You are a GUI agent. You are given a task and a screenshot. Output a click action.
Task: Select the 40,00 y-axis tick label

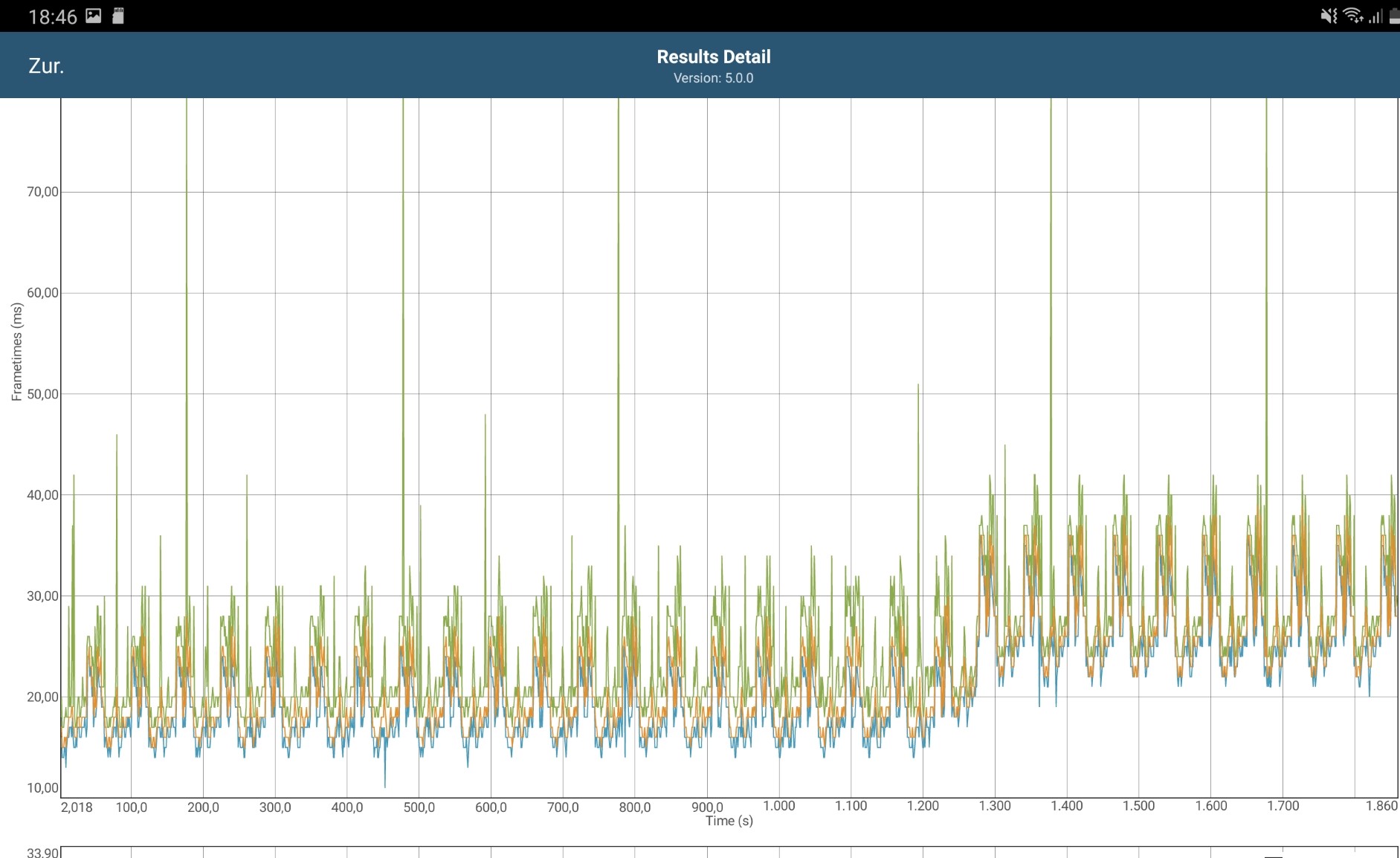pos(42,495)
